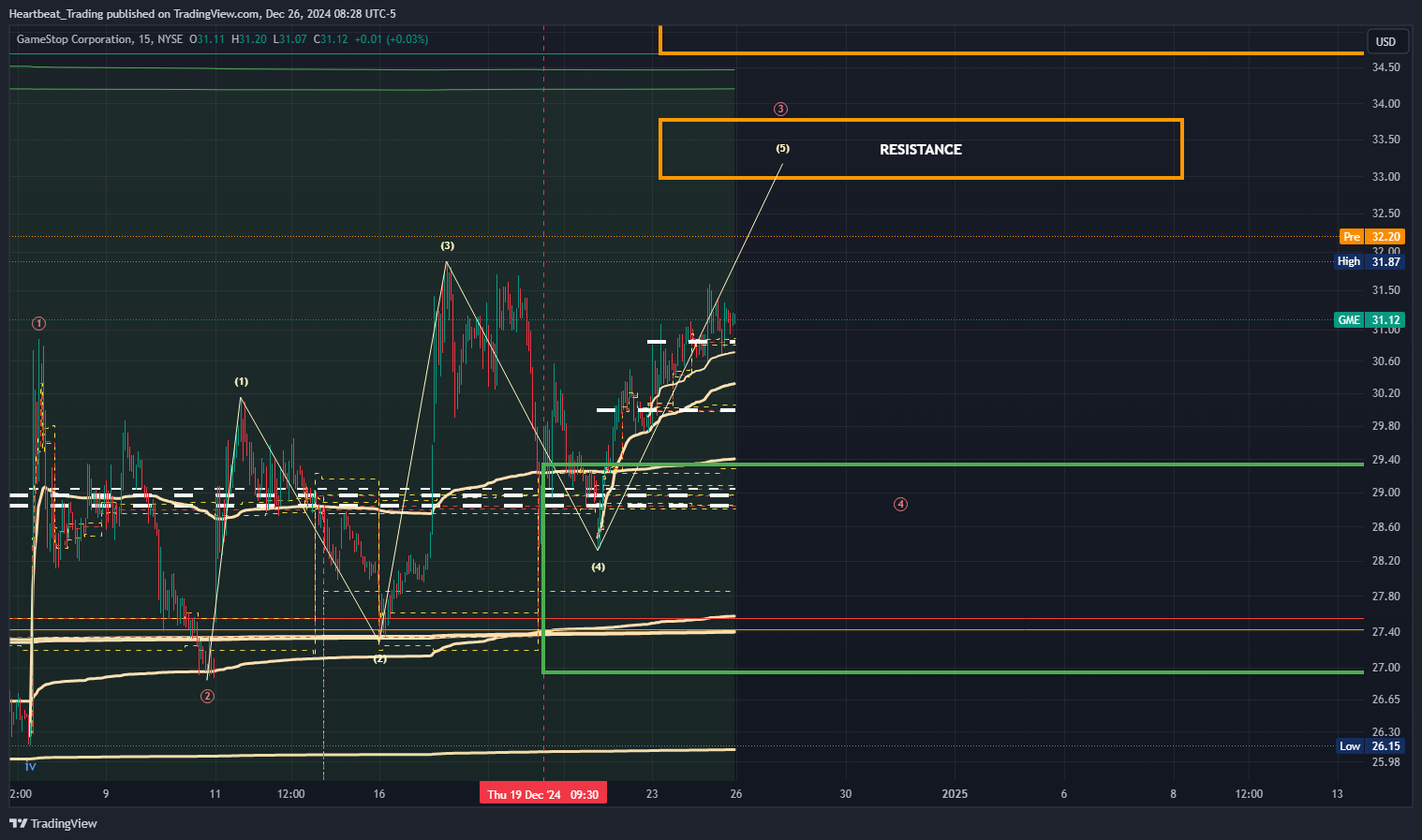Image resolution: width=1422 pixels, height=840 pixels.
Task: Click the 25.98 price axis label
Action: coord(1386,762)
